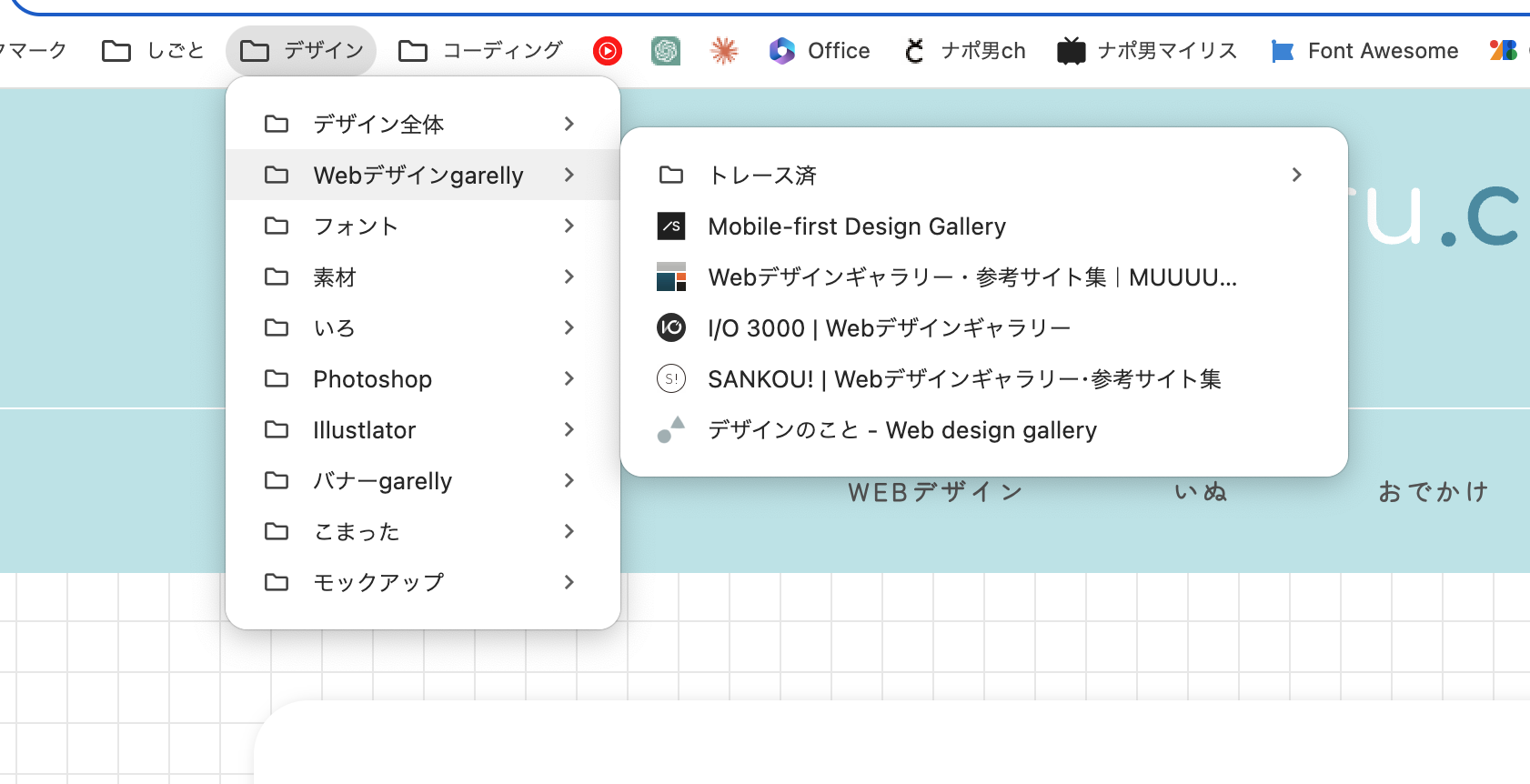Click the デザインのこと gallery favicon

(671, 429)
